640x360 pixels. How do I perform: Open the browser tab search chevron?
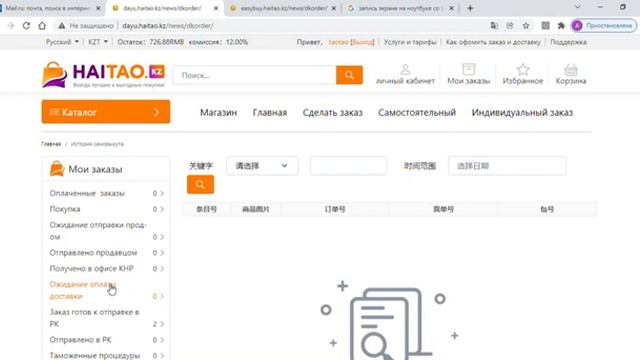pyautogui.click(x=578, y=7)
